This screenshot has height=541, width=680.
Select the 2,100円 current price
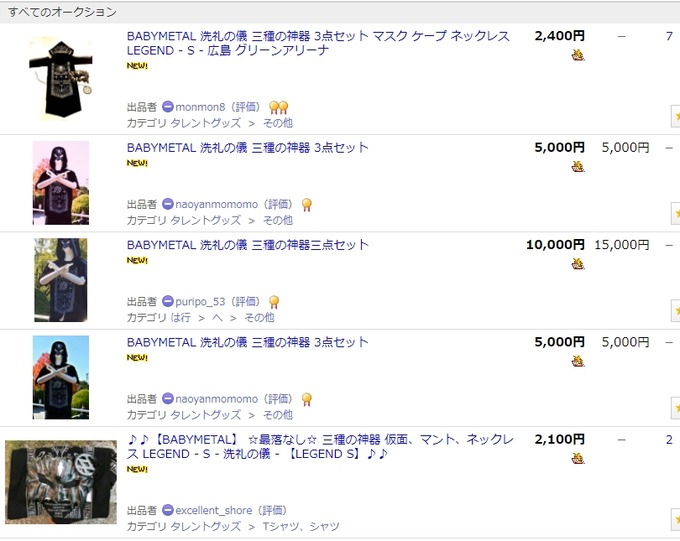point(559,439)
